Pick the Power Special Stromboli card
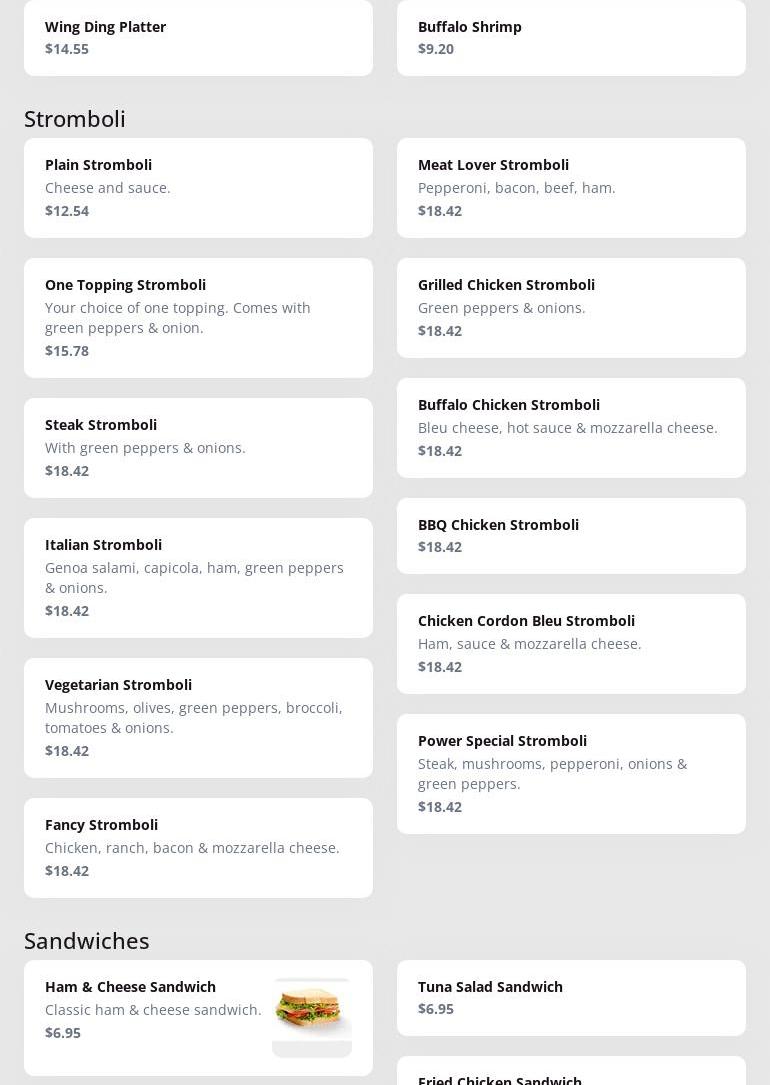 click(571, 774)
